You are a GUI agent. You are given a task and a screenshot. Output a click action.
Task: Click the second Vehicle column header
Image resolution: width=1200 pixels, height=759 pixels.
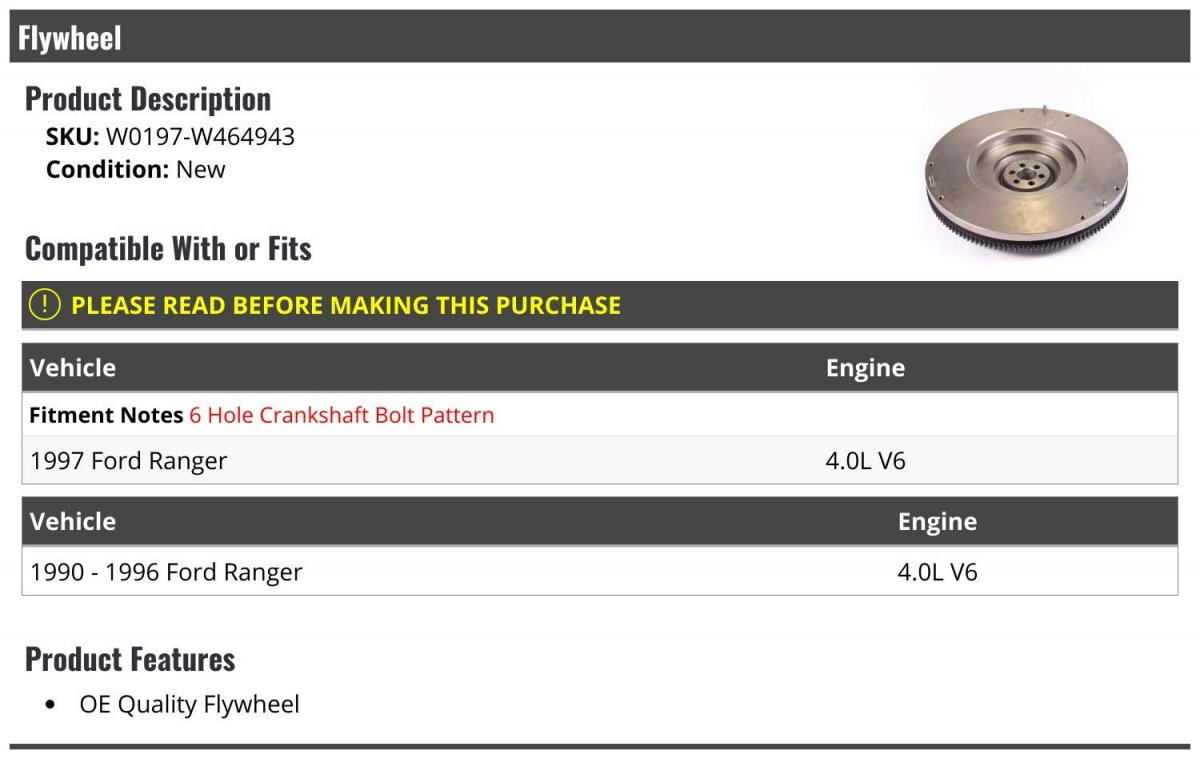click(73, 521)
